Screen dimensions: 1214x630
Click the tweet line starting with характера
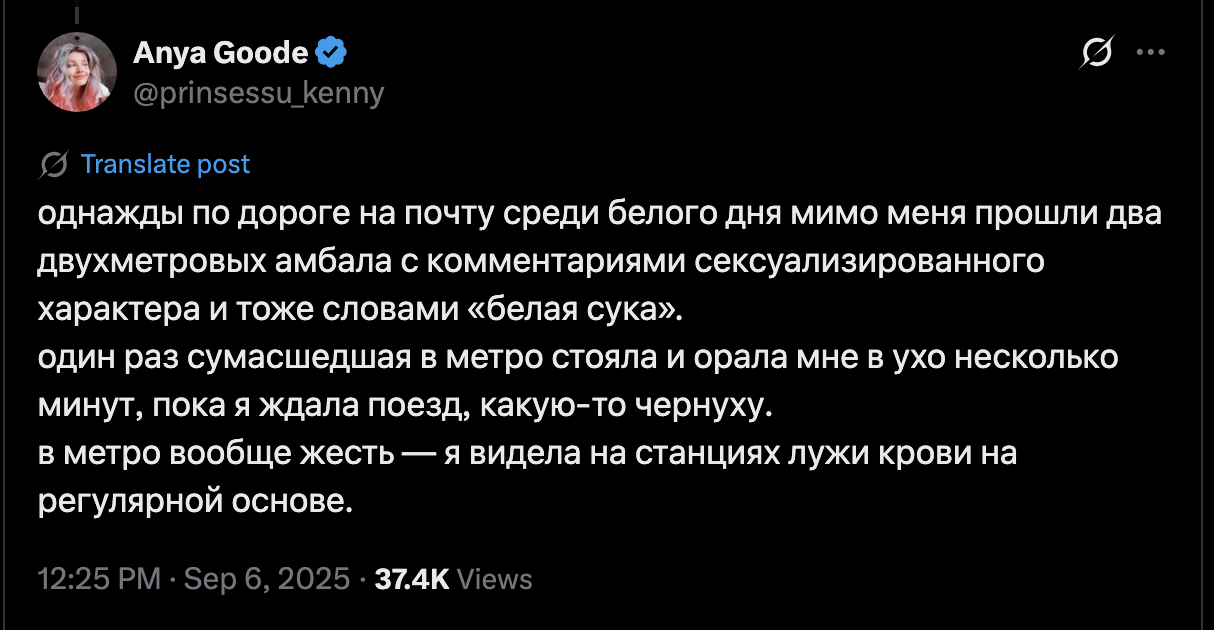pyautogui.click(x=358, y=309)
